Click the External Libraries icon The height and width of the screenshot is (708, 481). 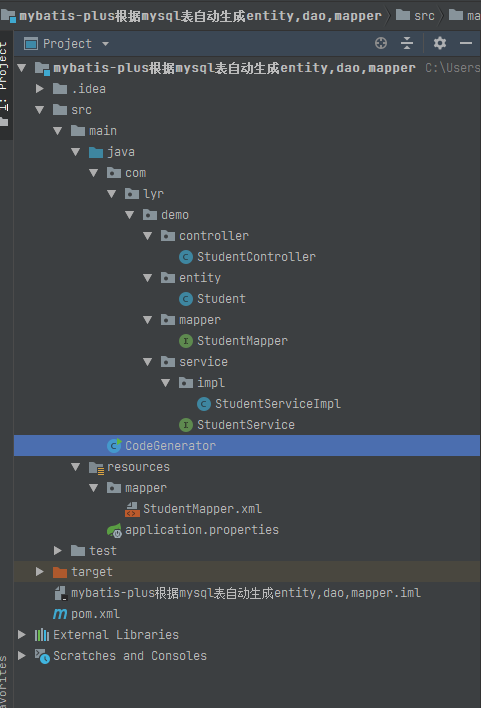tap(42, 635)
